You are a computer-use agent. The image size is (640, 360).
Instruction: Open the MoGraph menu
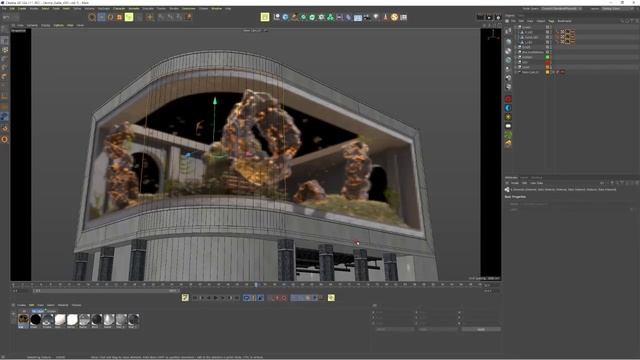pos(103,9)
